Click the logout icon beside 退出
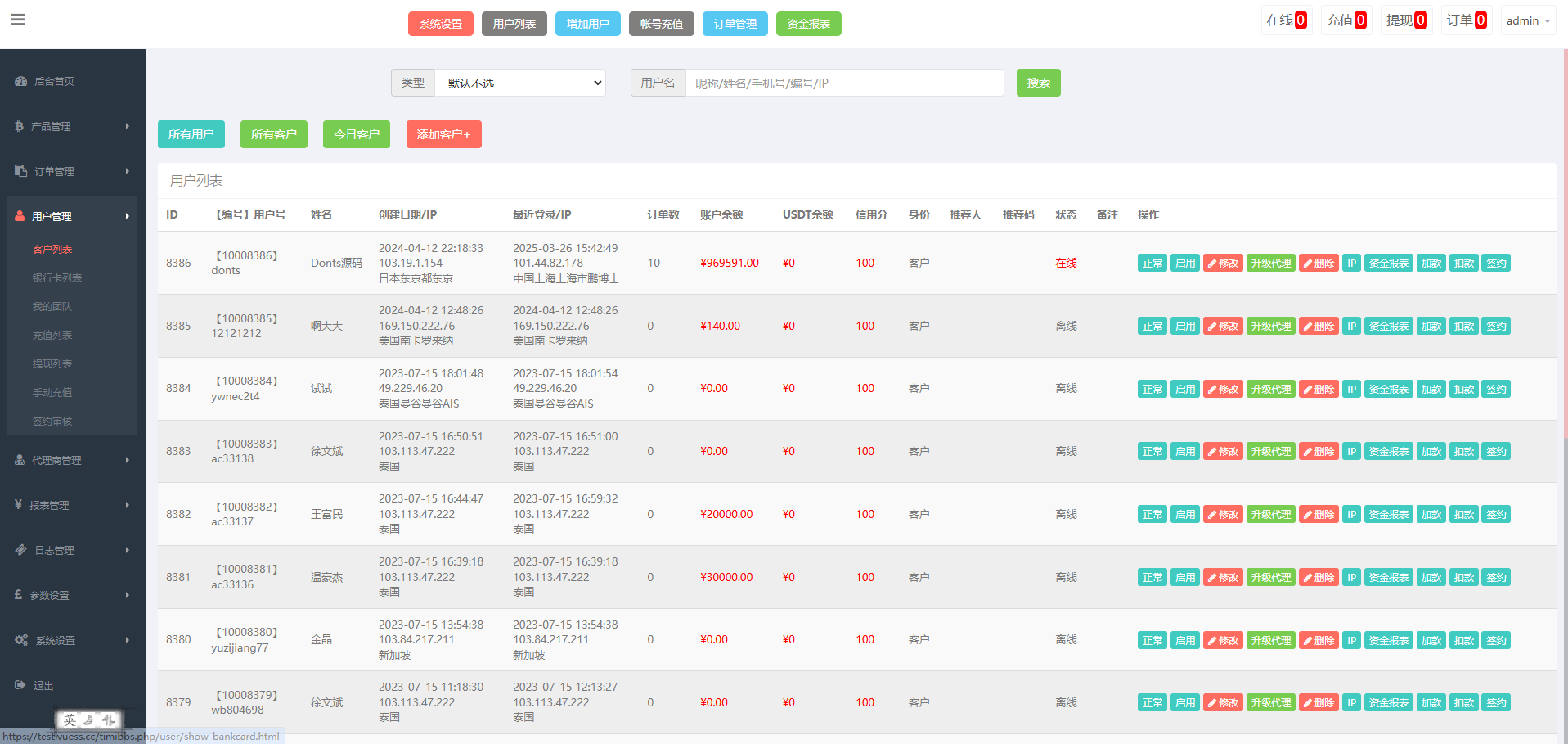 (20, 685)
